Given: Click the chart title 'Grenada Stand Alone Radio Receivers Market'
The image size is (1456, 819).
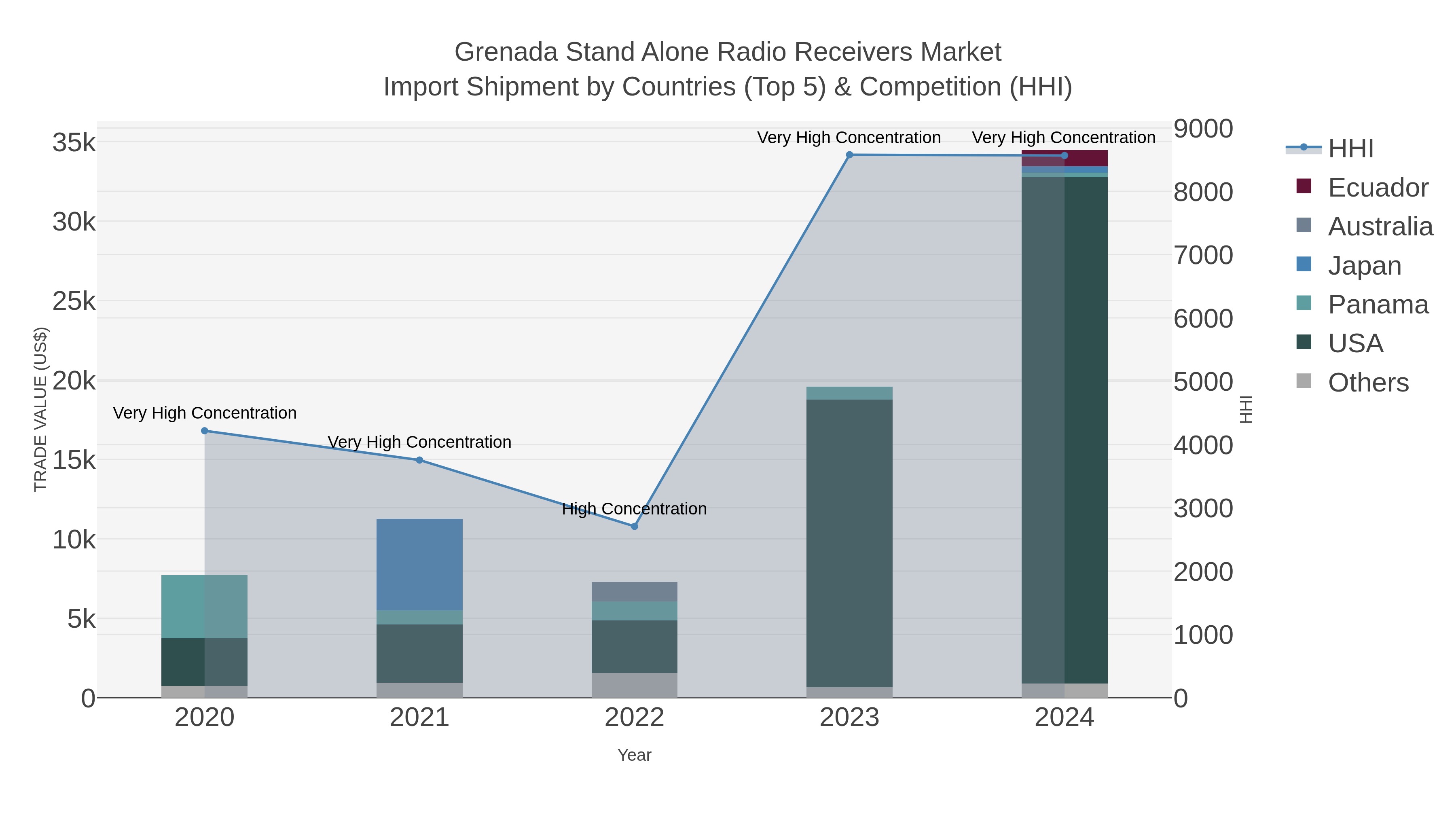Looking at the screenshot, I should point(728,52).
